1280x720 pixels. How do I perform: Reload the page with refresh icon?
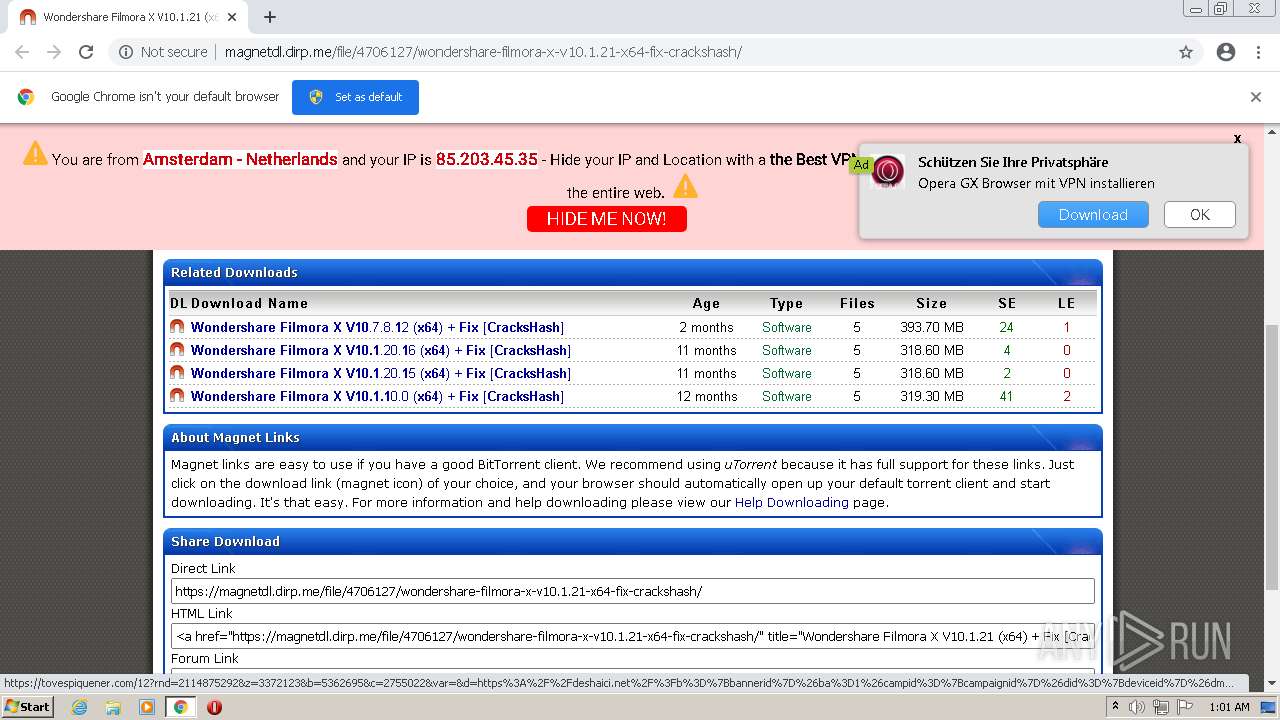(86, 52)
